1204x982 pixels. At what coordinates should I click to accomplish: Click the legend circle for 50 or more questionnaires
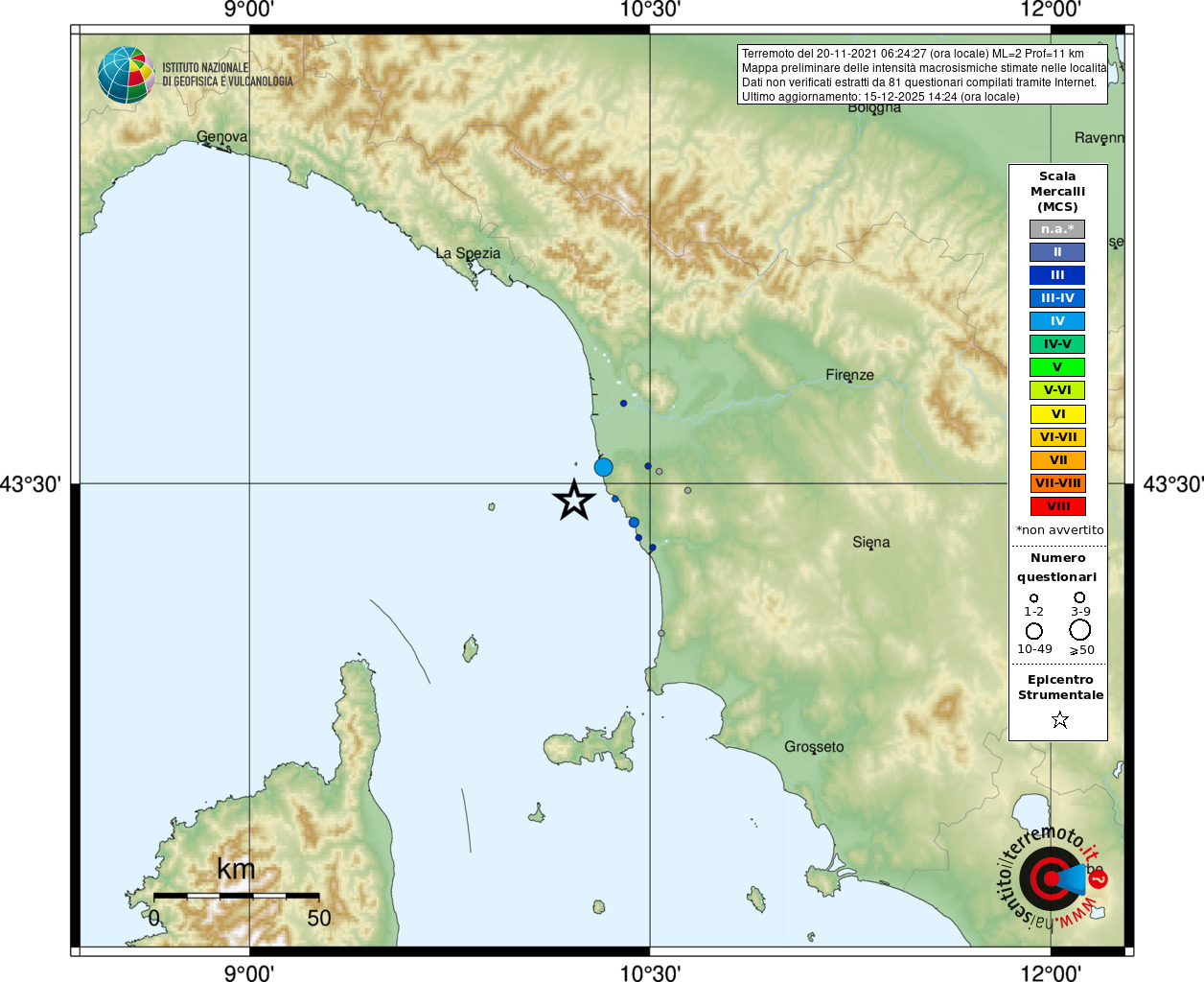(x=1080, y=630)
